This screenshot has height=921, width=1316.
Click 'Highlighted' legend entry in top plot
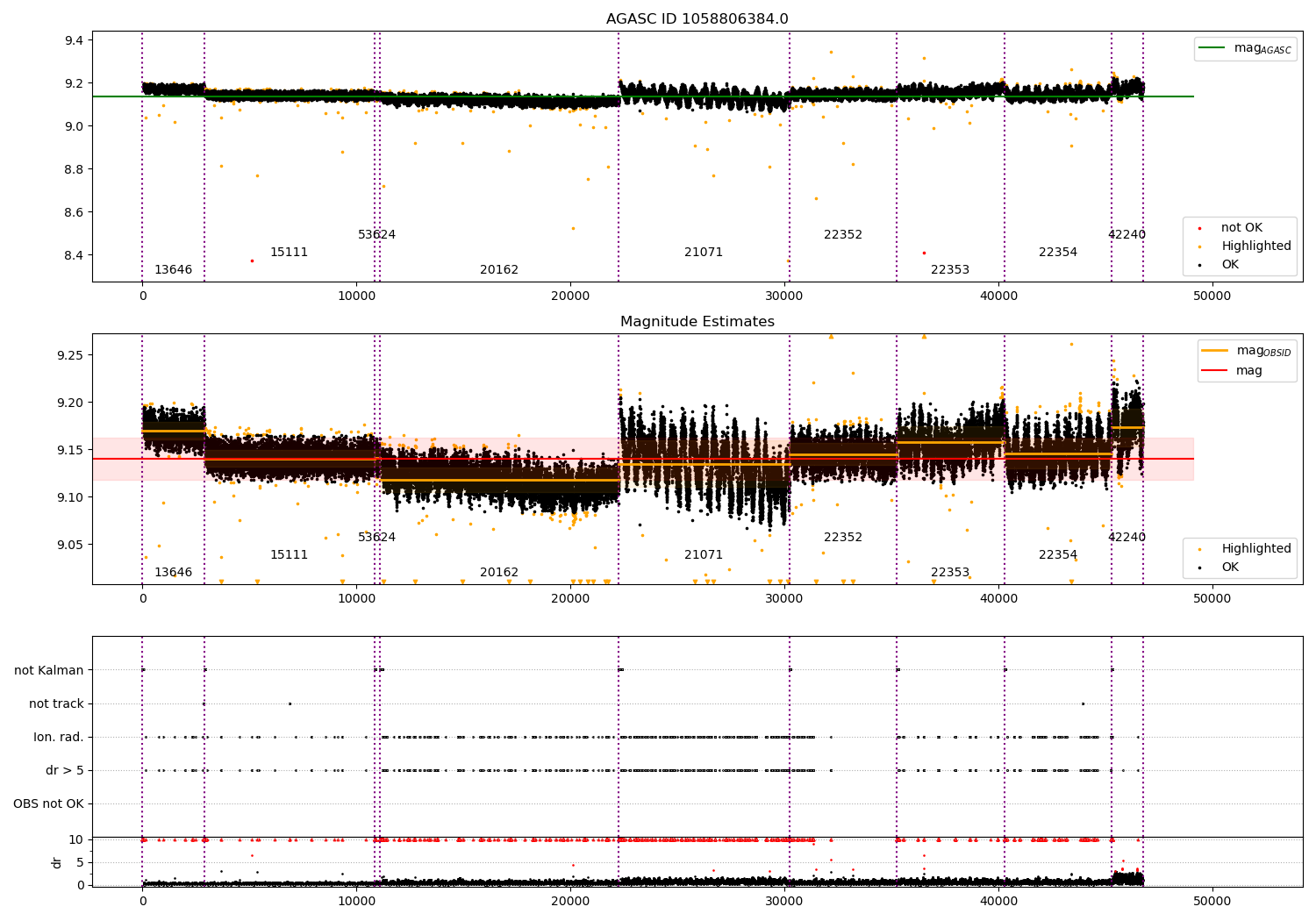(1255, 246)
